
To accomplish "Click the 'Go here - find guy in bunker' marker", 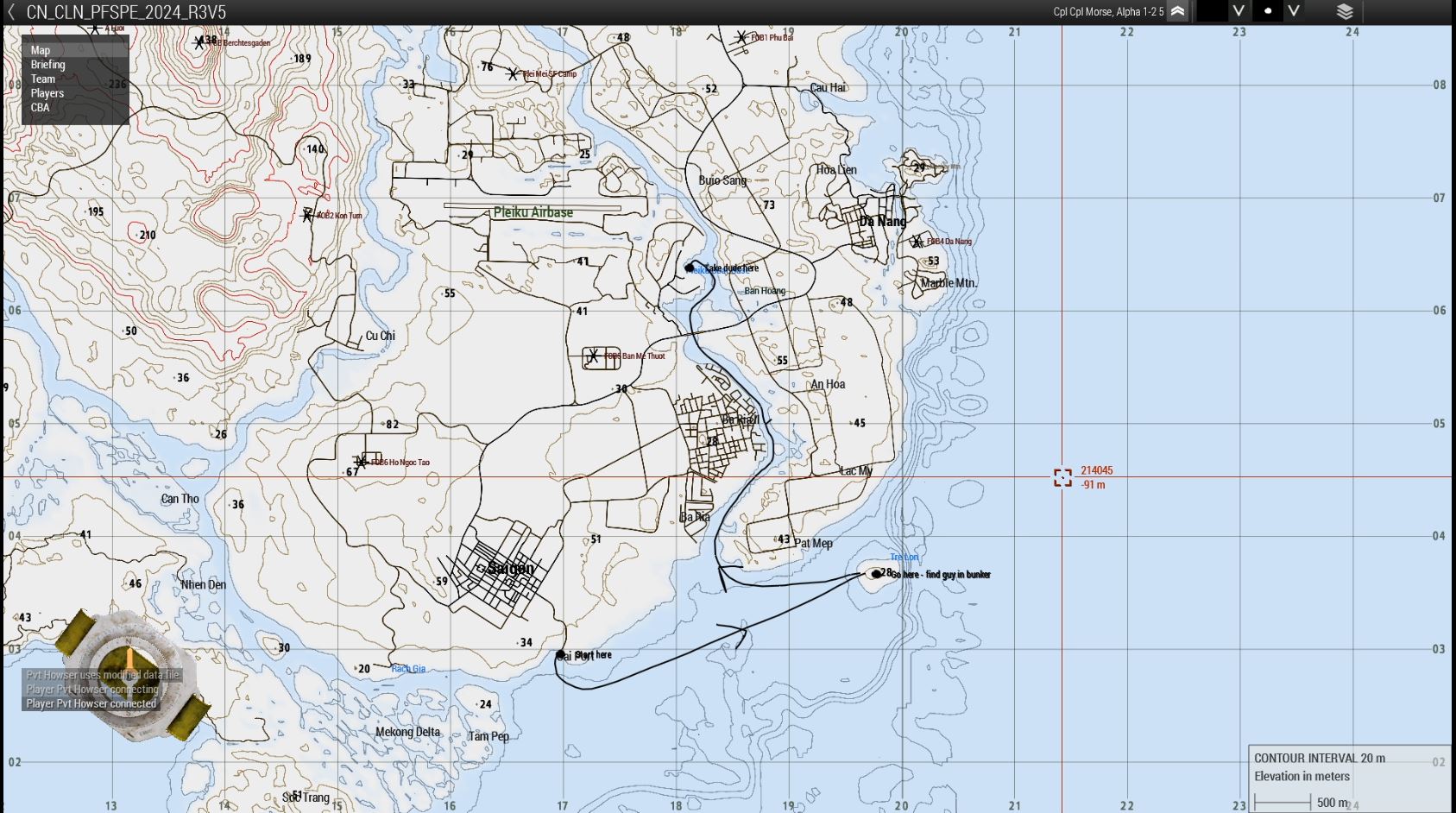I will (876, 574).
